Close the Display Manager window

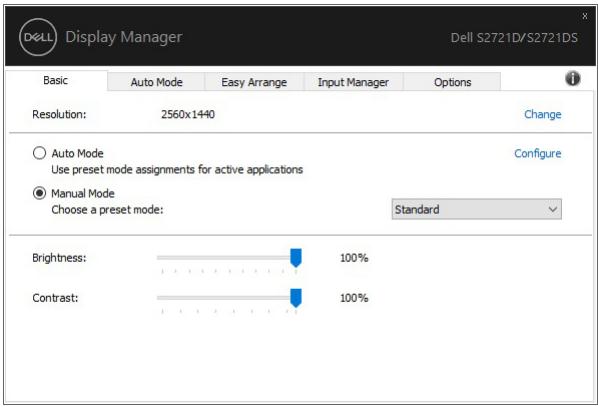click(585, 16)
